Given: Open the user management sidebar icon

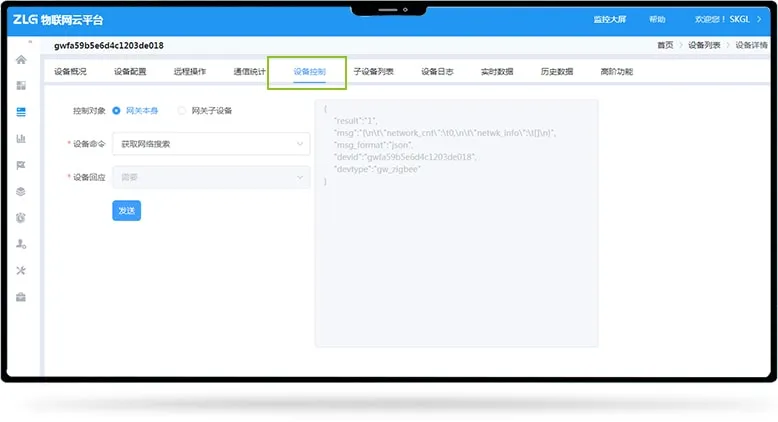Looking at the screenshot, I should point(21,243).
